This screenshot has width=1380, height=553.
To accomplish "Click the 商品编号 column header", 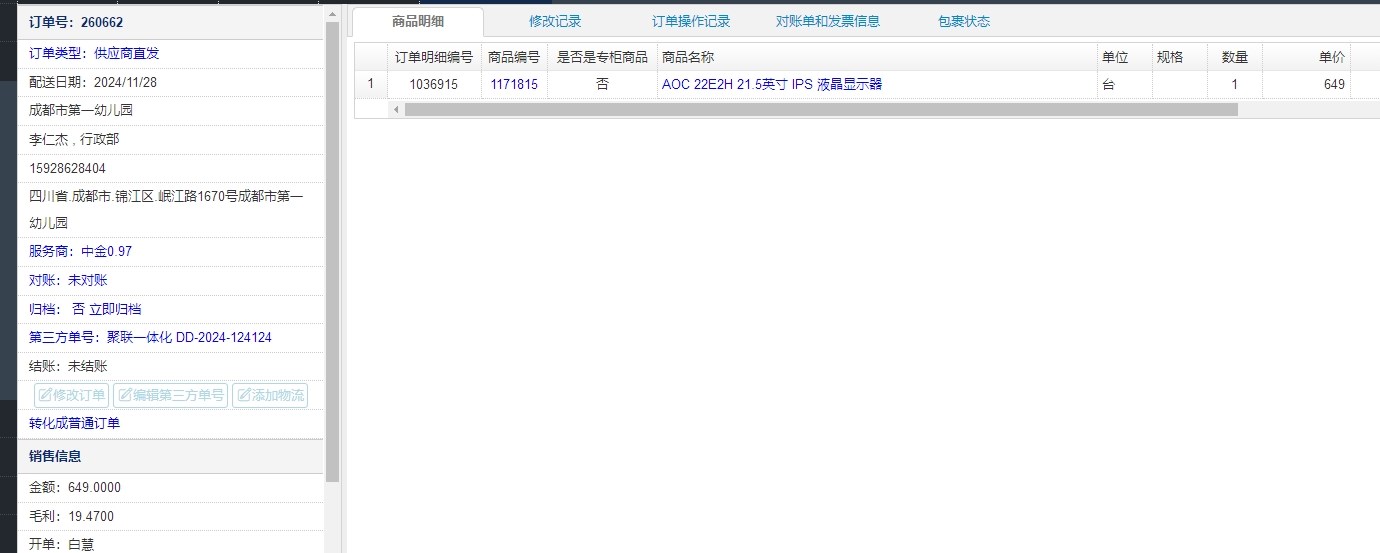I will (x=514, y=58).
